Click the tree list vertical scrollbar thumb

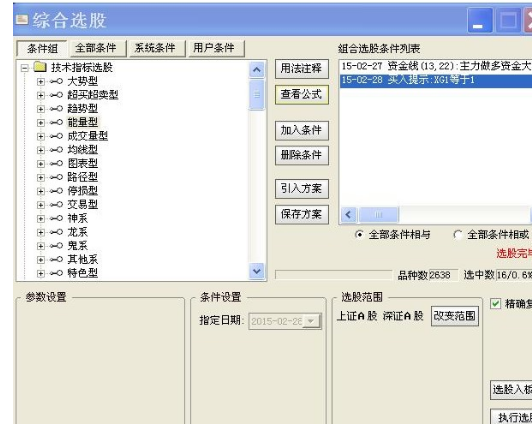click(257, 95)
